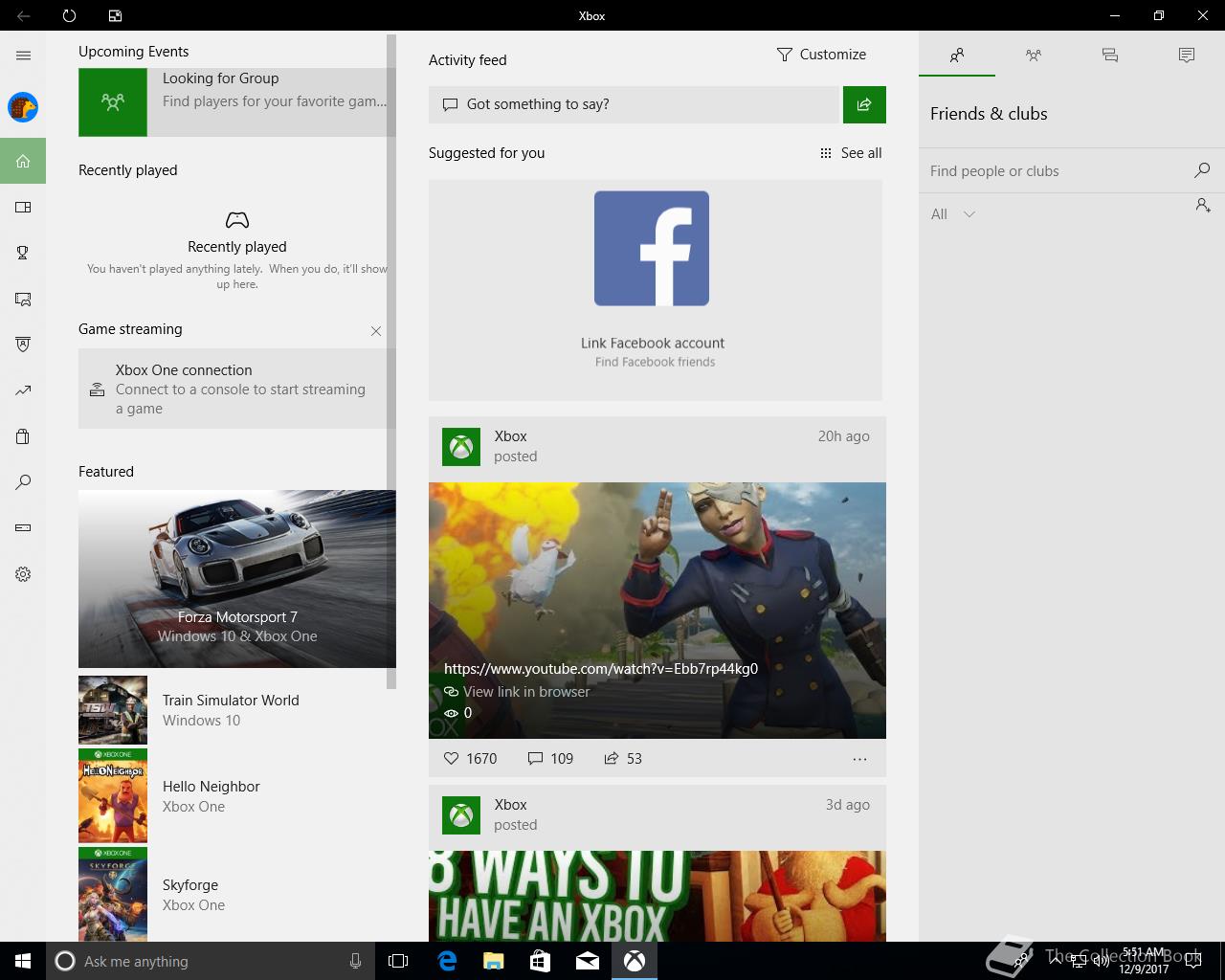
Task: Open the Settings gear icon
Action: click(x=23, y=574)
